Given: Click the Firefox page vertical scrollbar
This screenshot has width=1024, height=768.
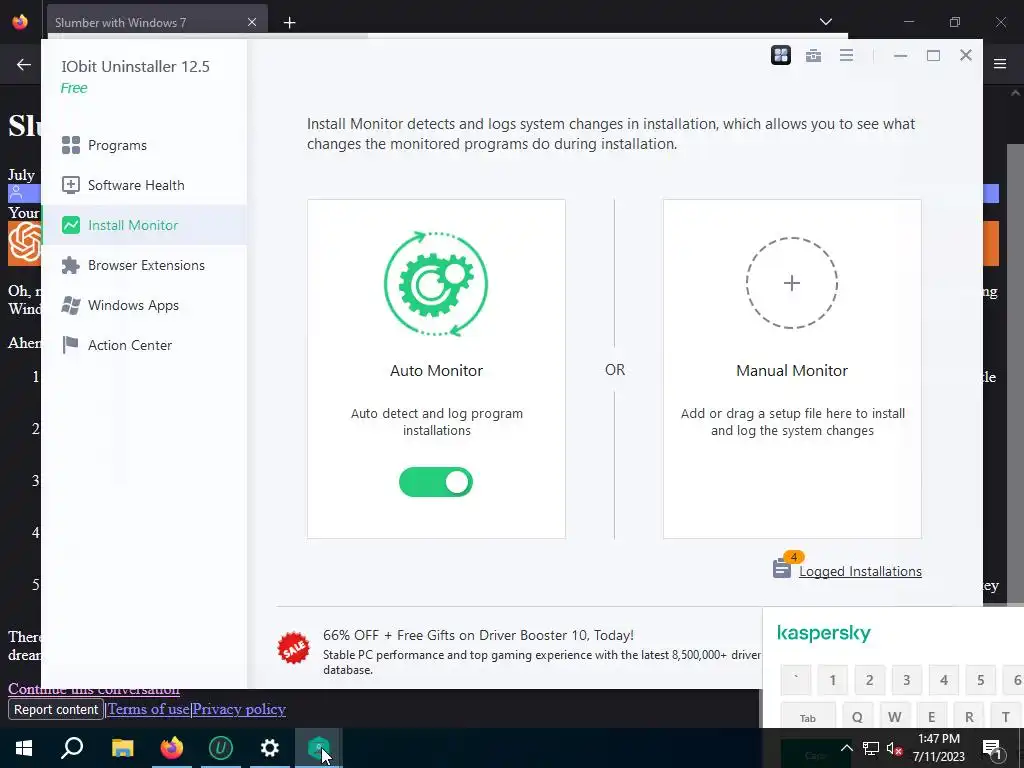Looking at the screenshot, I should pyautogui.click(x=1015, y=374).
